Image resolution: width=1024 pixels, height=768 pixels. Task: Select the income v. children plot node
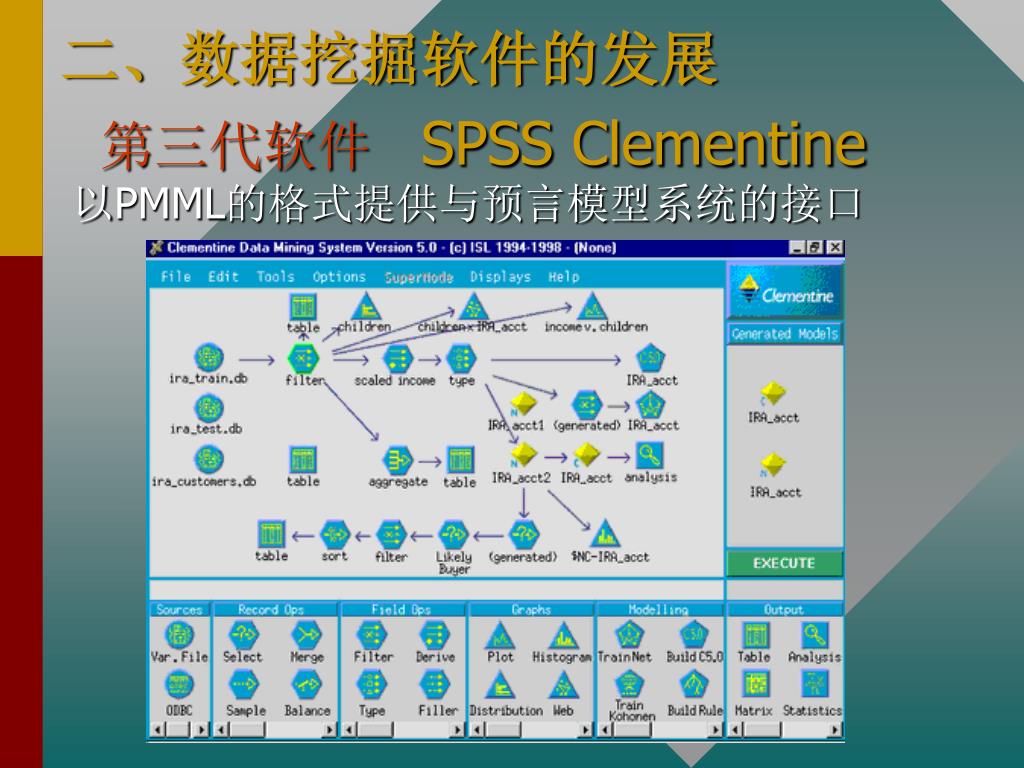click(592, 306)
